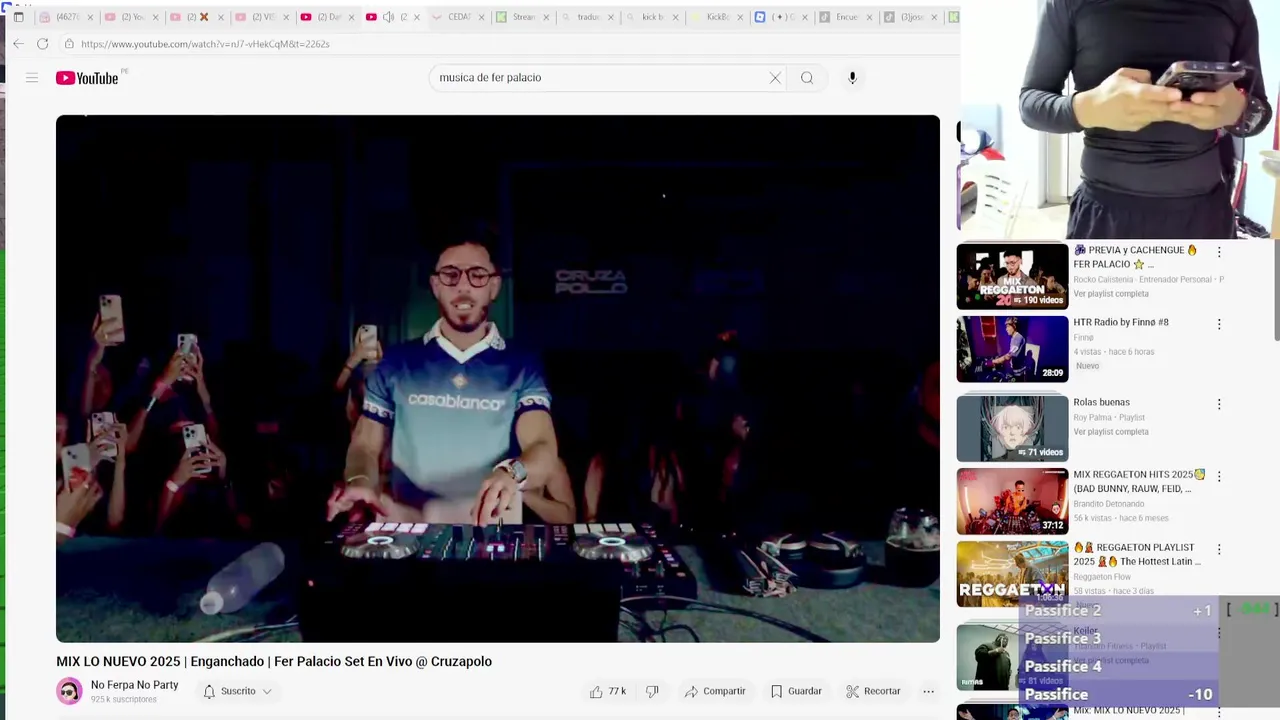Open Ver playlist completa under Rolas buenas
This screenshot has height=720, width=1280.
coord(1111,432)
